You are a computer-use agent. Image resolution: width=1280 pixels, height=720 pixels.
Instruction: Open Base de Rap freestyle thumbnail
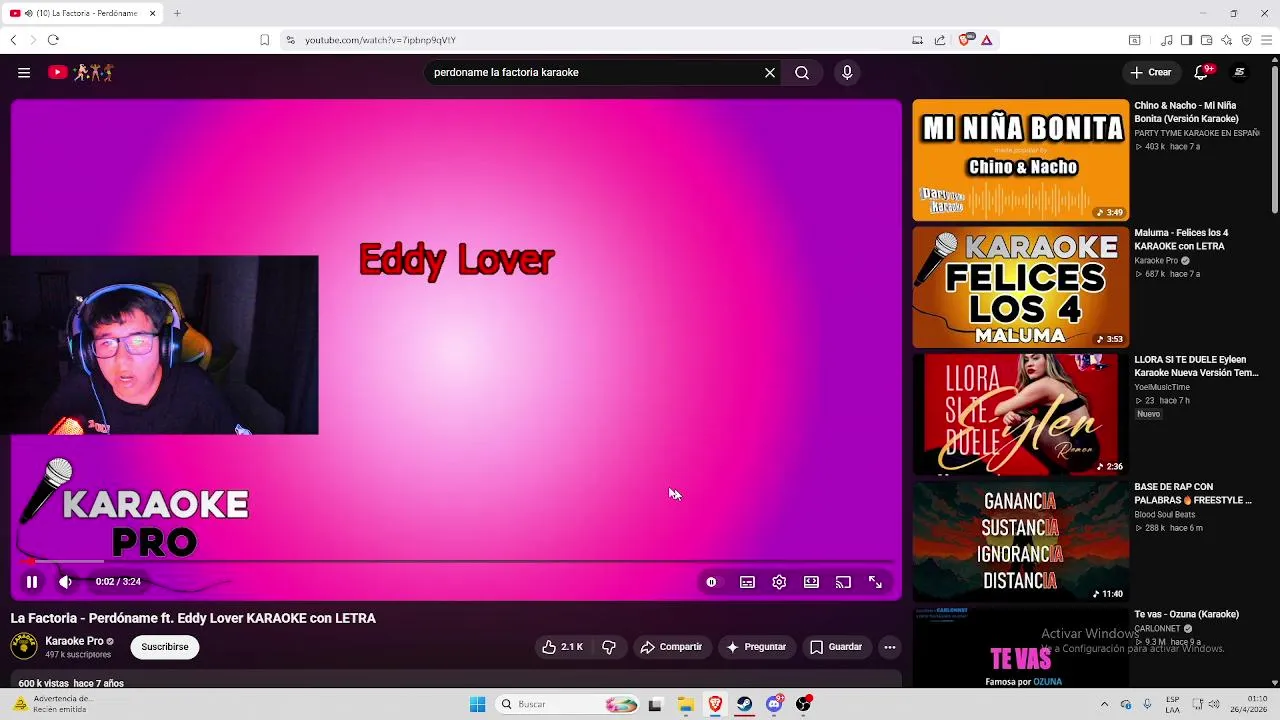1020,541
